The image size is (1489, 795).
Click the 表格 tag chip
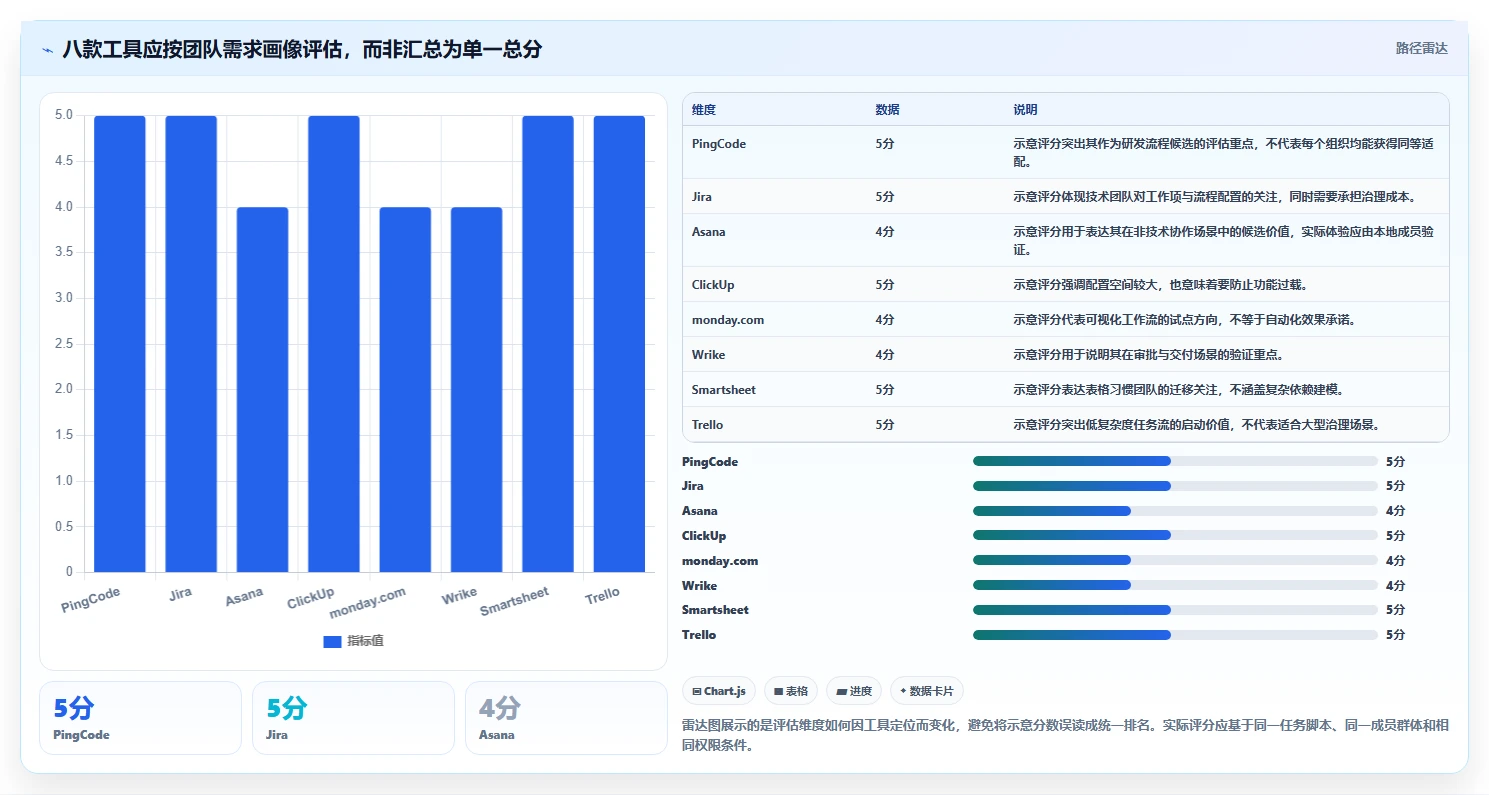(791, 691)
